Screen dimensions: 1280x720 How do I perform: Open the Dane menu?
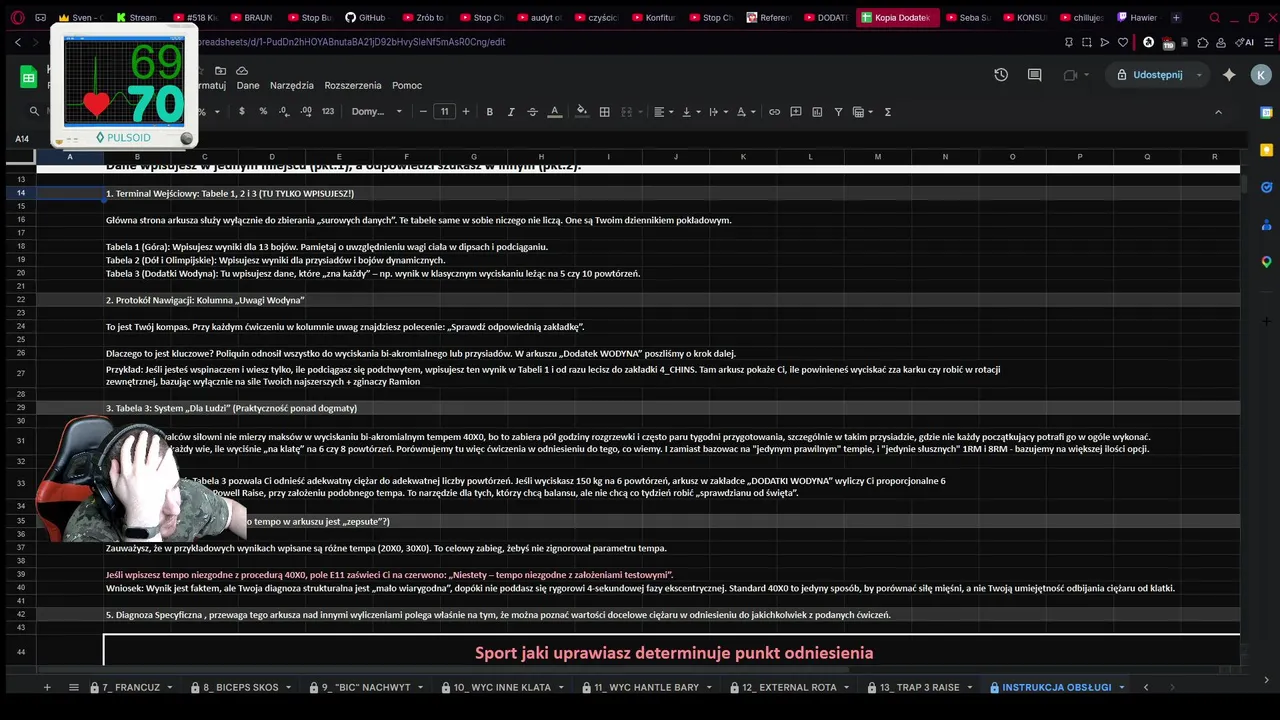[x=248, y=85]
